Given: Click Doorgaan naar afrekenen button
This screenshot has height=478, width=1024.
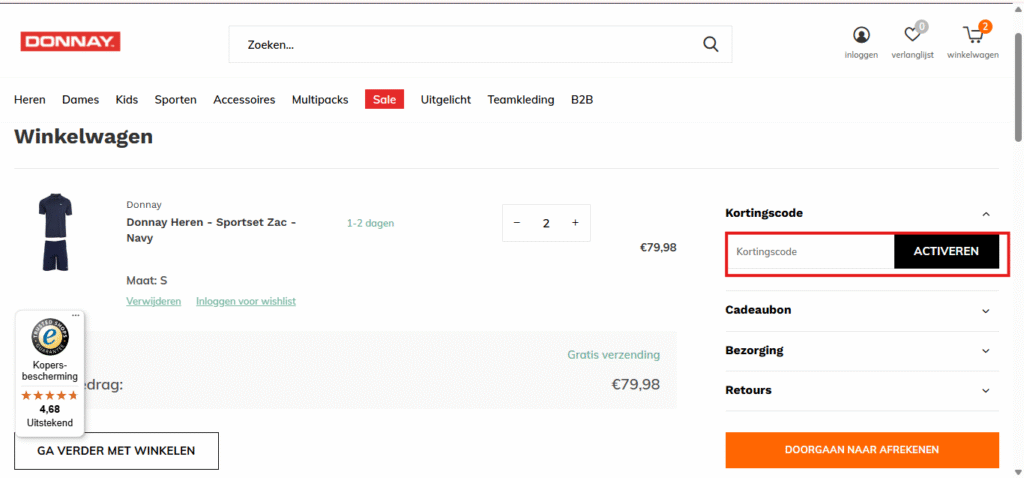Looking at the screenshot, I should 861,450.
